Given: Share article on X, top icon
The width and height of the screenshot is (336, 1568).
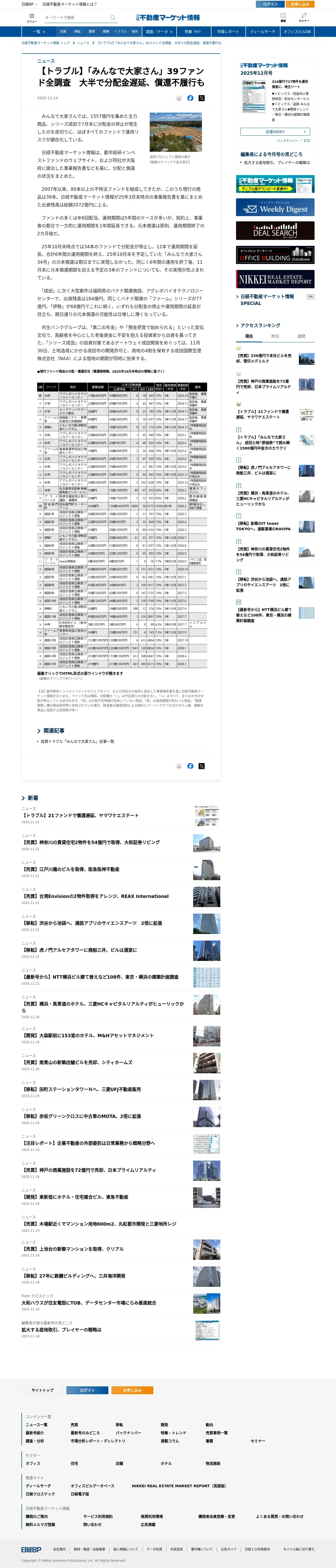Looking at the screenshot, I should point(202,98).
